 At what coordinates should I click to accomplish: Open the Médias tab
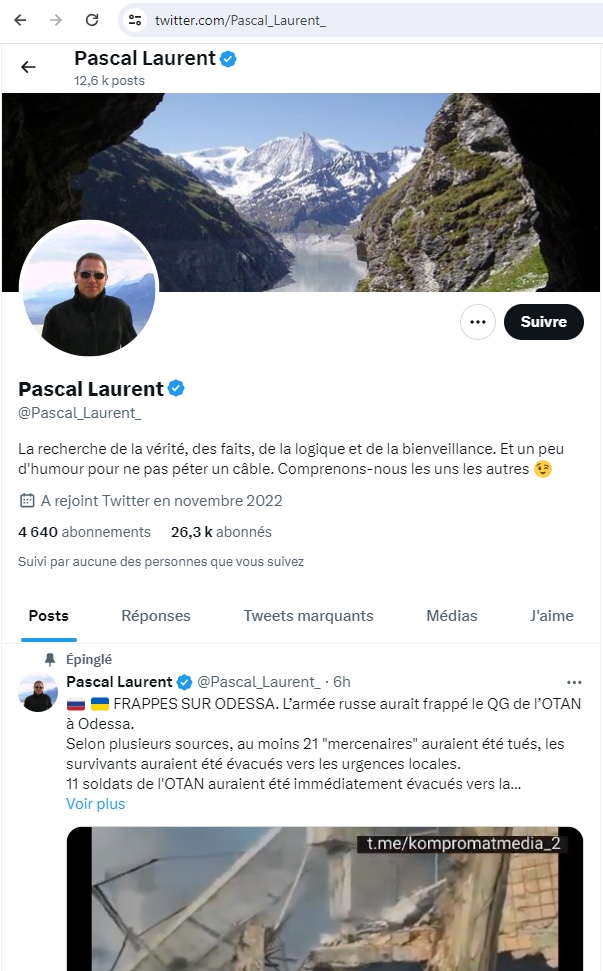point(451,616)
